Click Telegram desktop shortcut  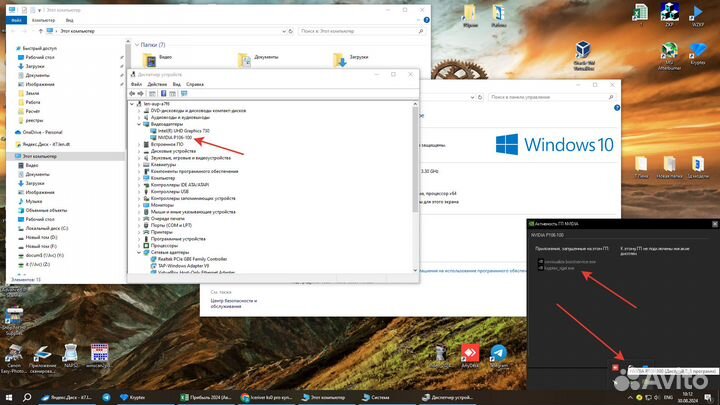(499, 356)
